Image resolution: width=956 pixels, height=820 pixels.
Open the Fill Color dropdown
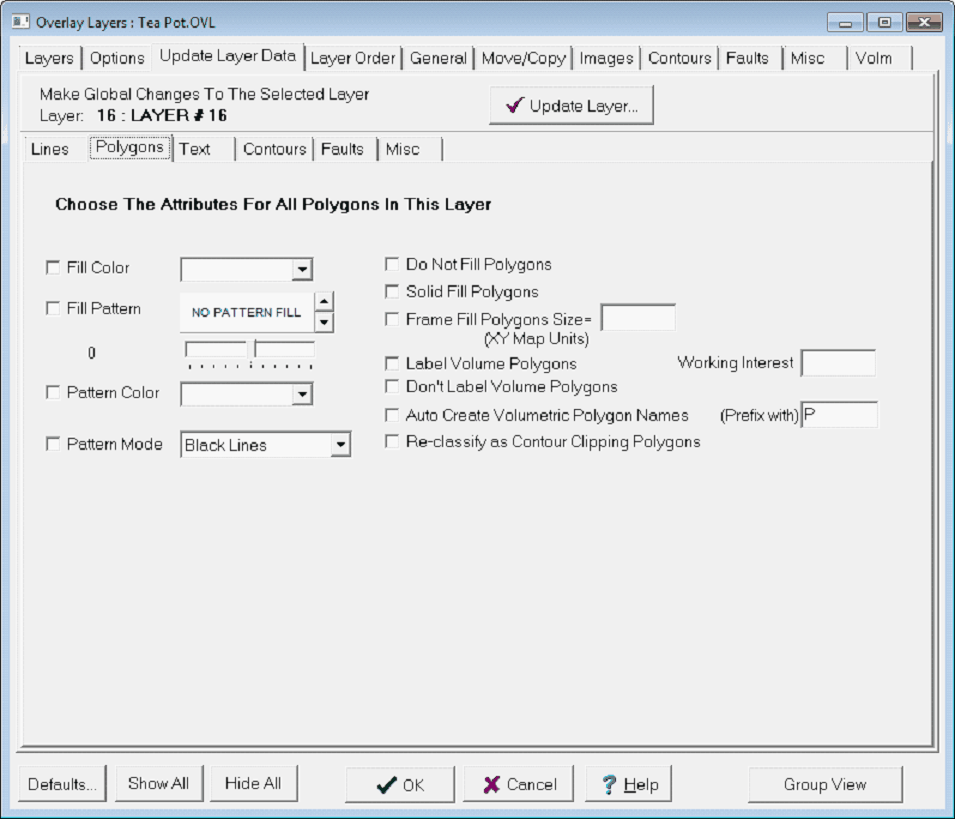pyautogui.click(x=301, y=269)
